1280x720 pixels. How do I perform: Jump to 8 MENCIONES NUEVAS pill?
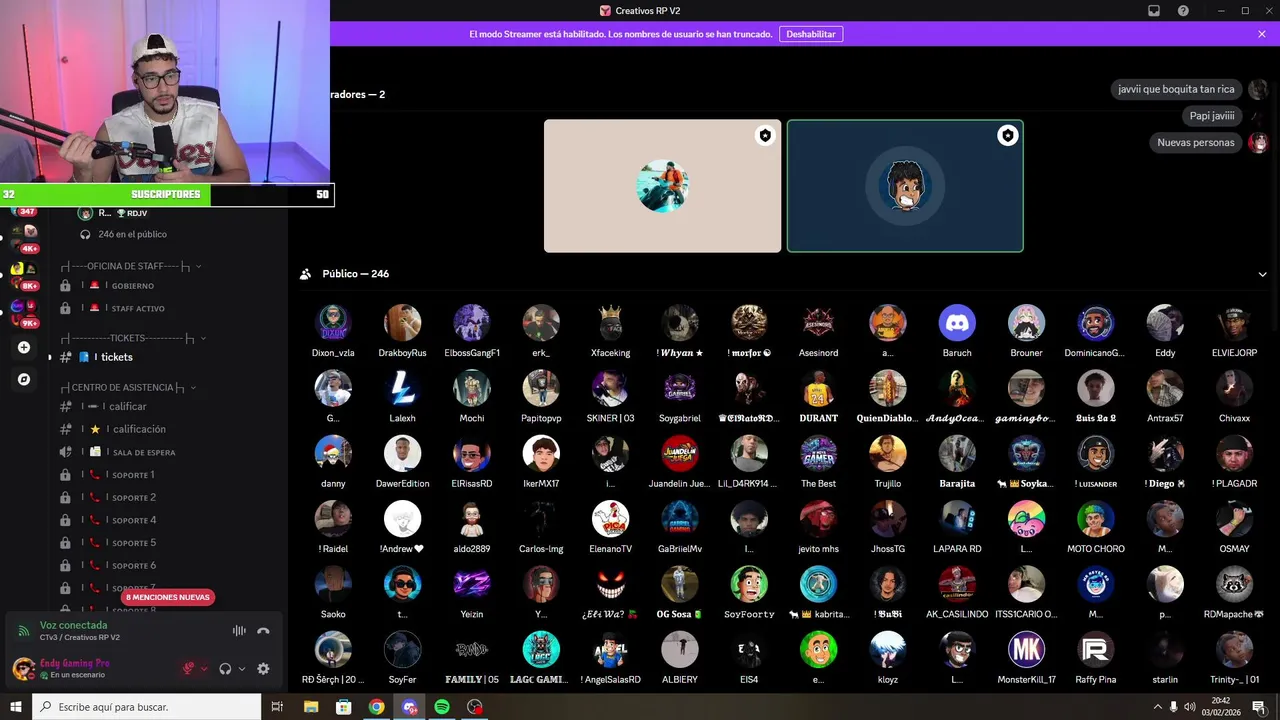[168, 597]
